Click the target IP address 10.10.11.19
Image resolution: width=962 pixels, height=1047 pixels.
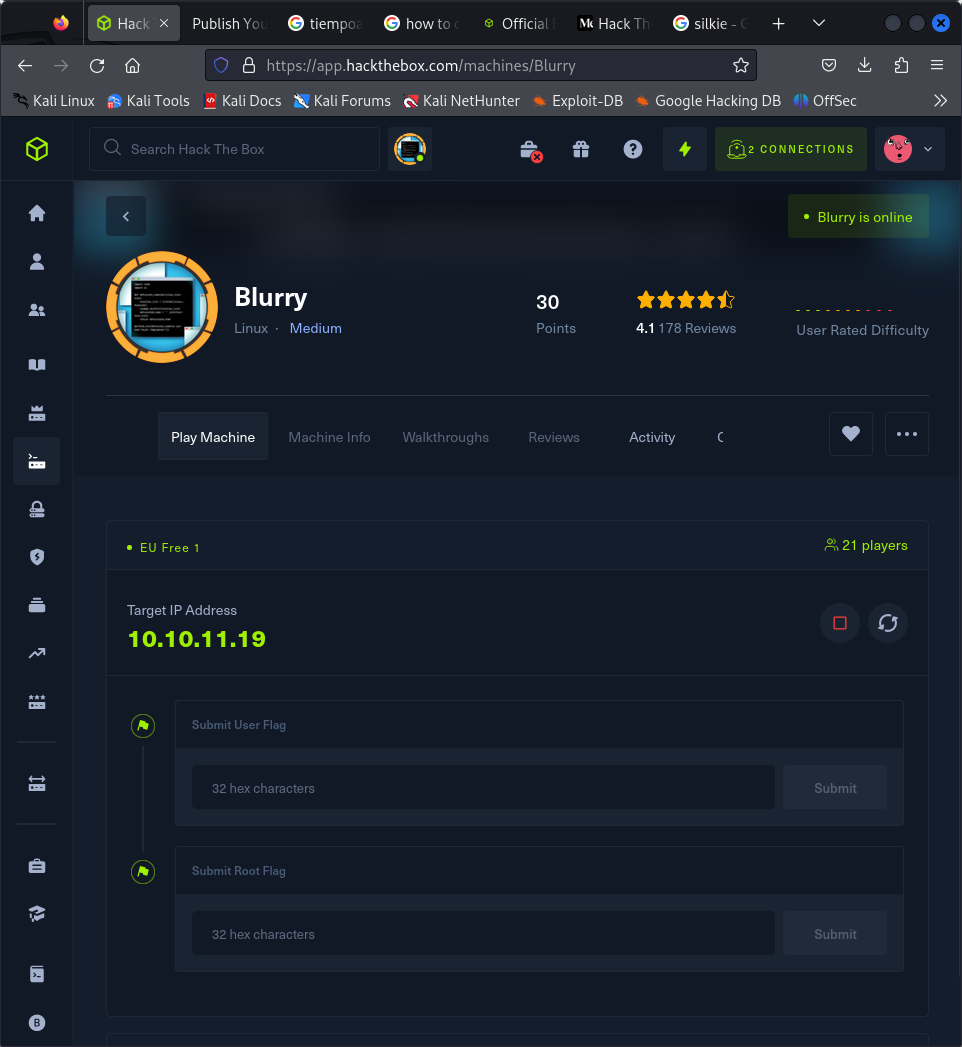pos(197,639)
